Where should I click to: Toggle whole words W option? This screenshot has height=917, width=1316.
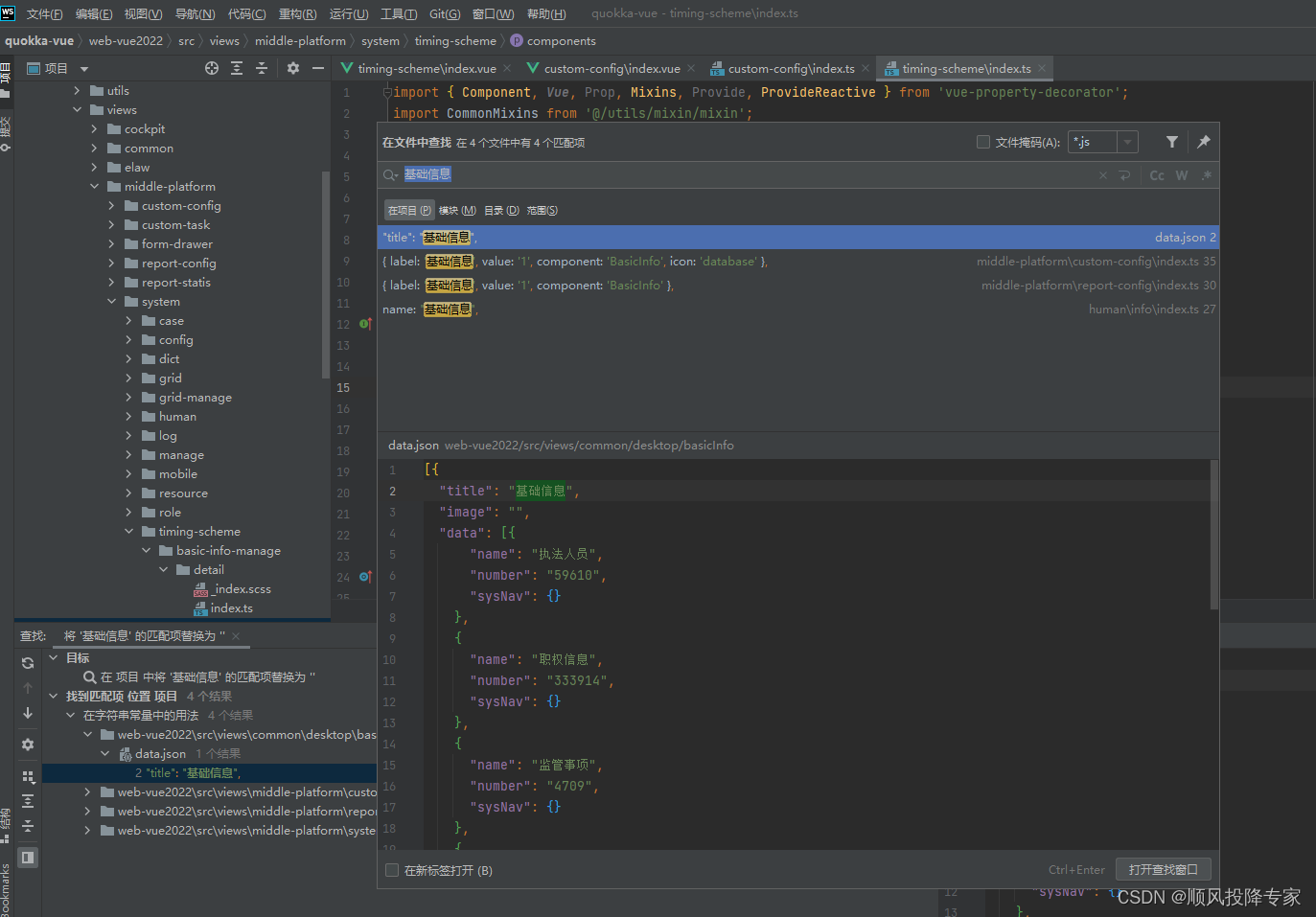(1182, 175)
